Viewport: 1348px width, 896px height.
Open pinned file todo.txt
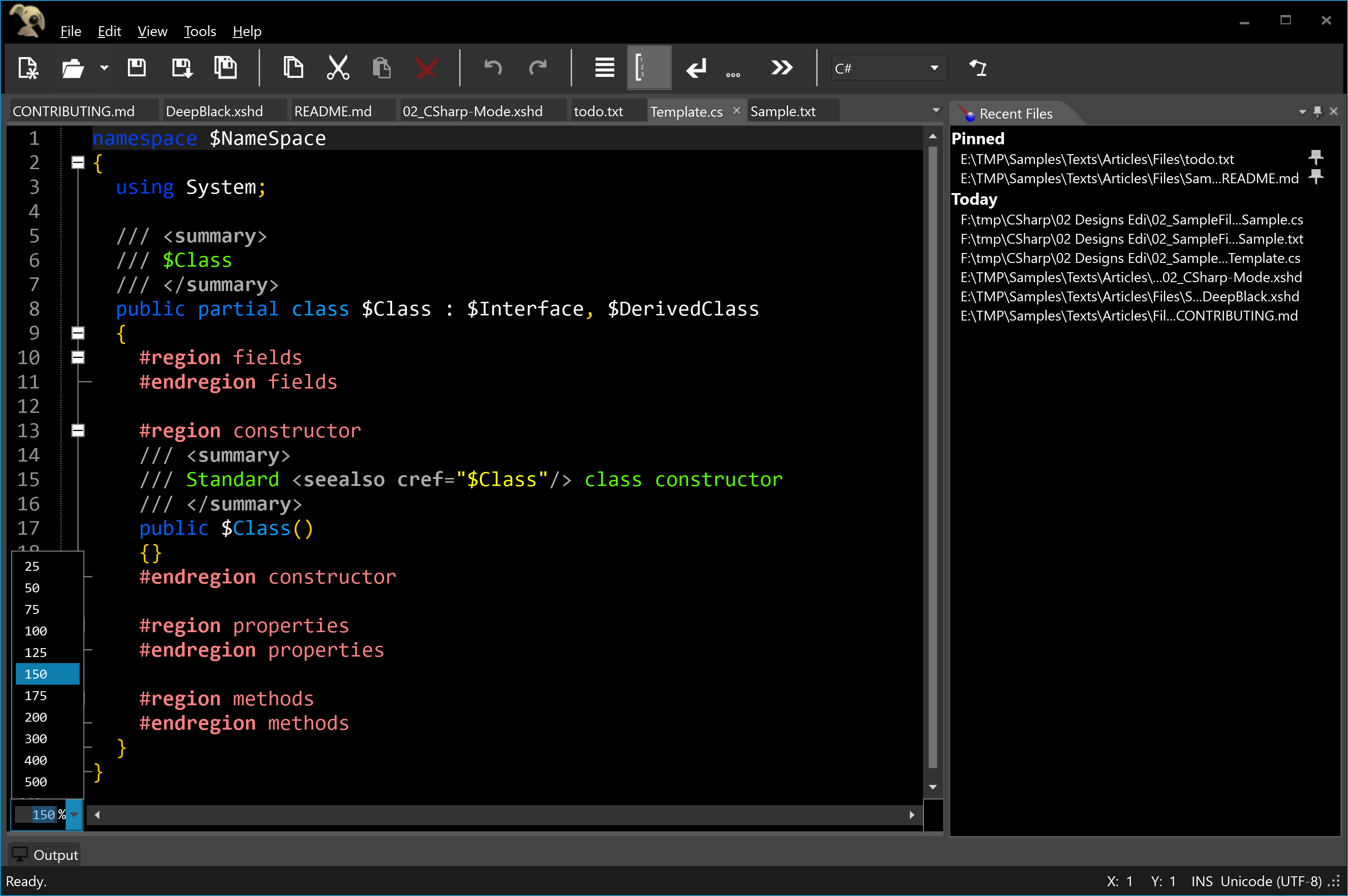coord(1097,159)
